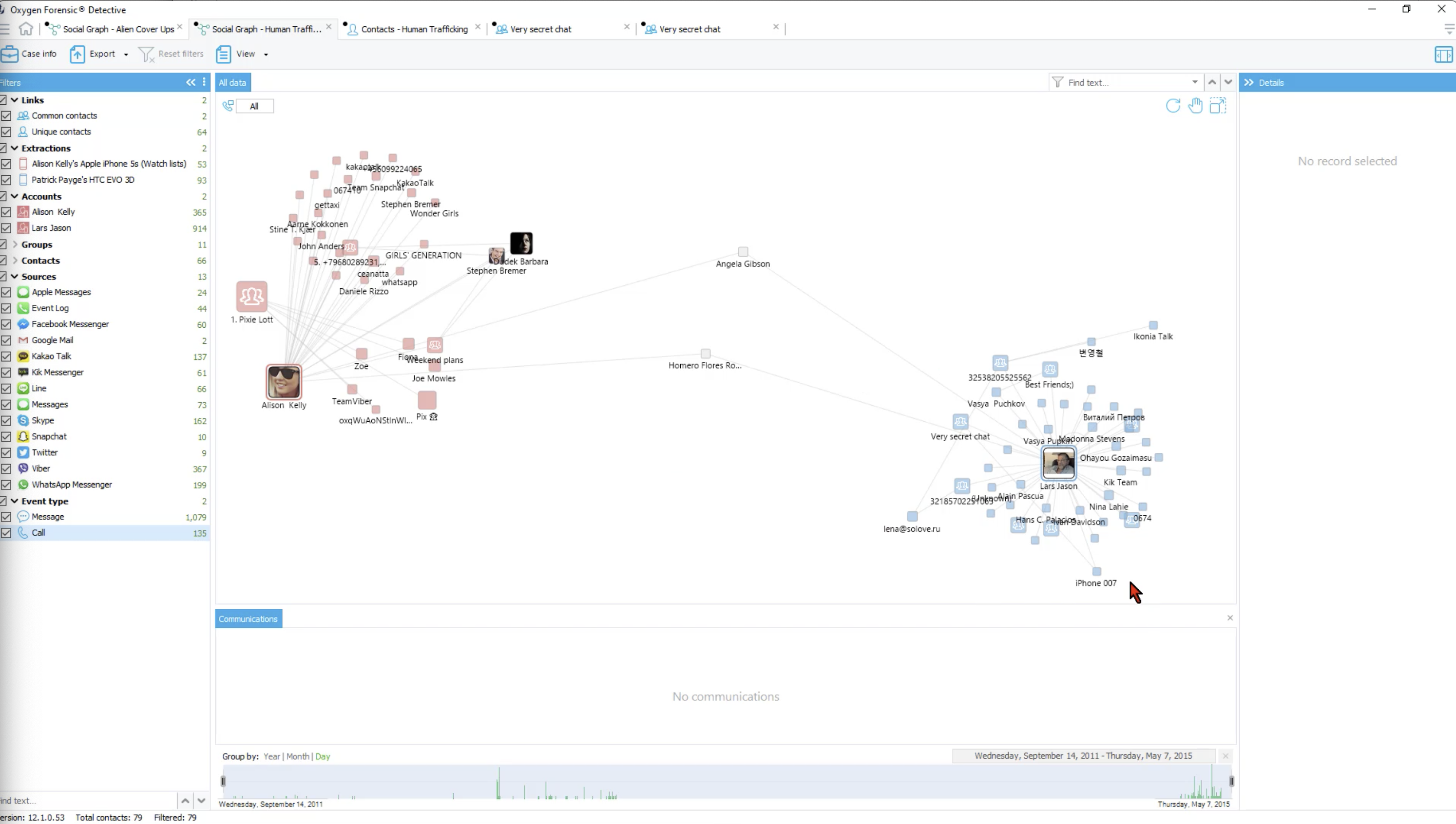
Task: Expand the Contacts filter section
Action: tap(15, 261)
